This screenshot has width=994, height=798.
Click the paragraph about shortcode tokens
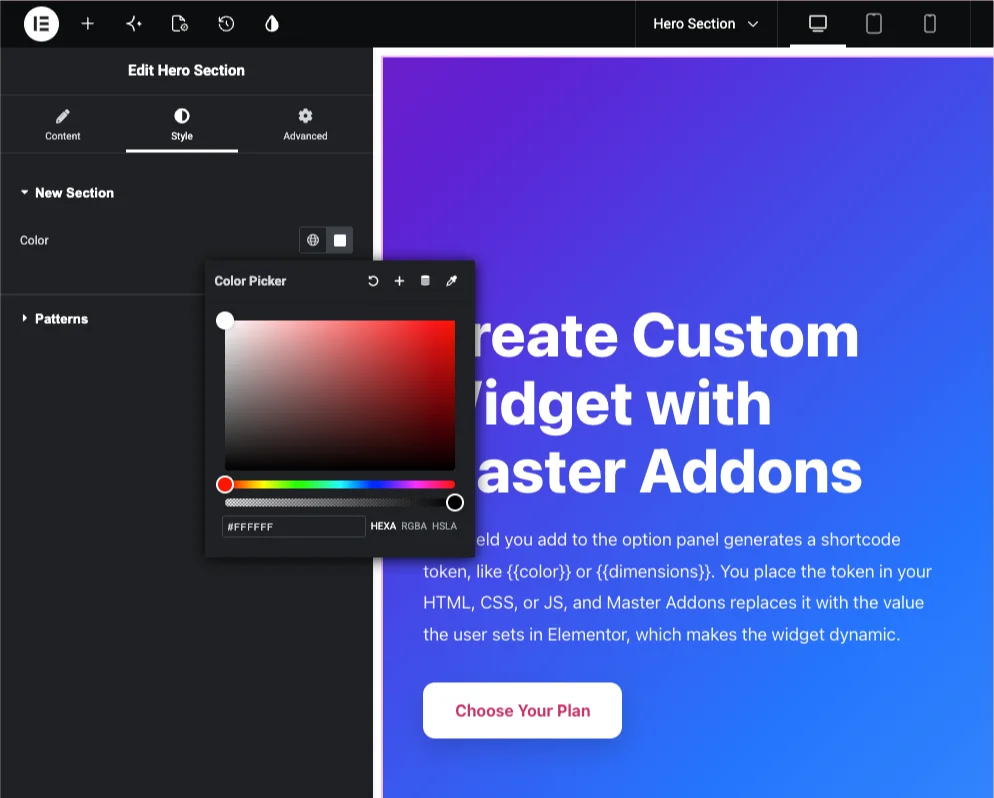(x=677, y=587)
